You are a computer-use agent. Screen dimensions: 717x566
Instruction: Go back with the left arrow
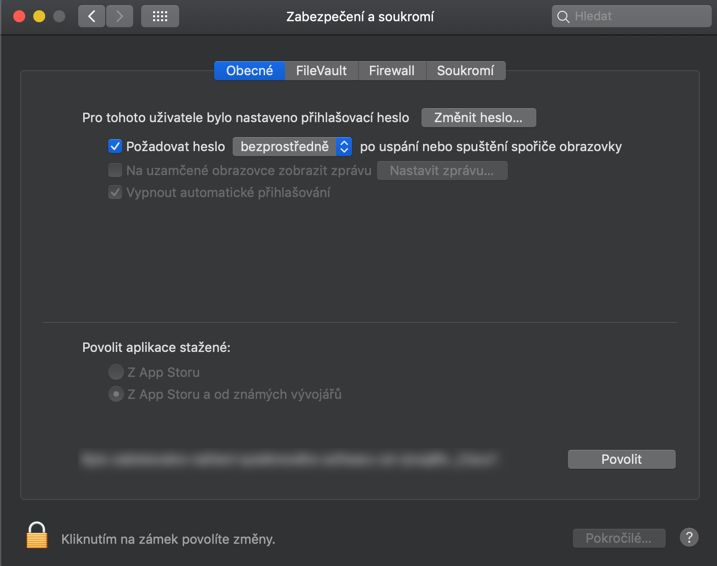(91, 16)
